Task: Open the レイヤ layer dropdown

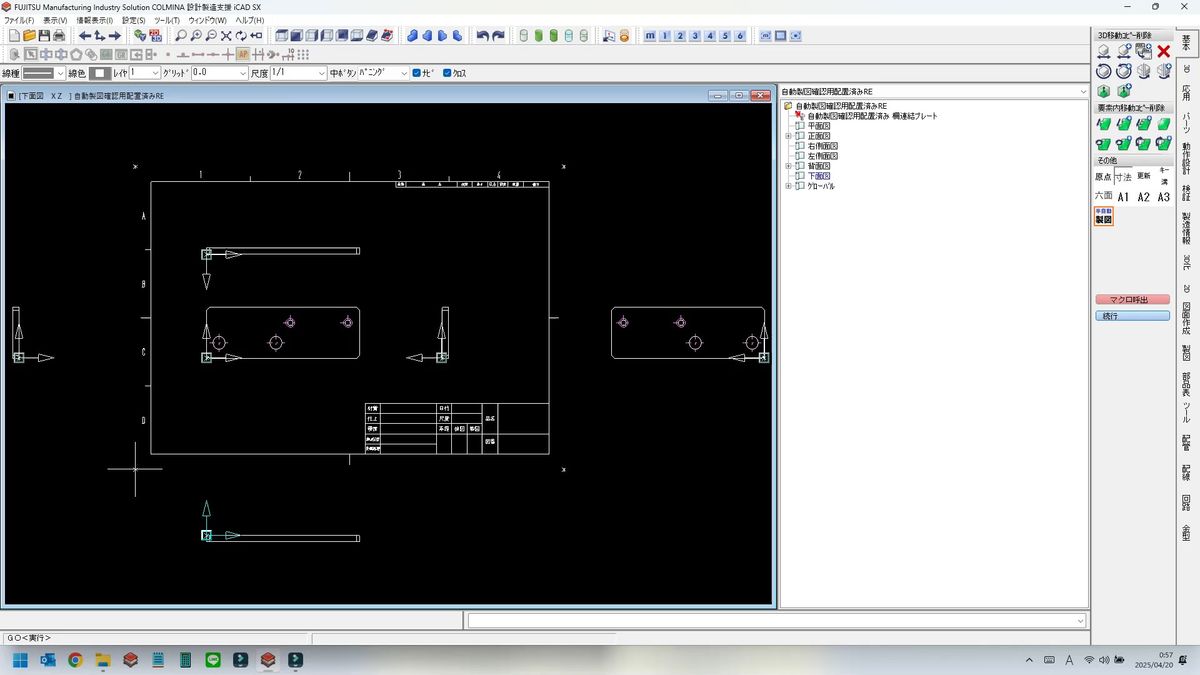Action: (x=155, y=73)
